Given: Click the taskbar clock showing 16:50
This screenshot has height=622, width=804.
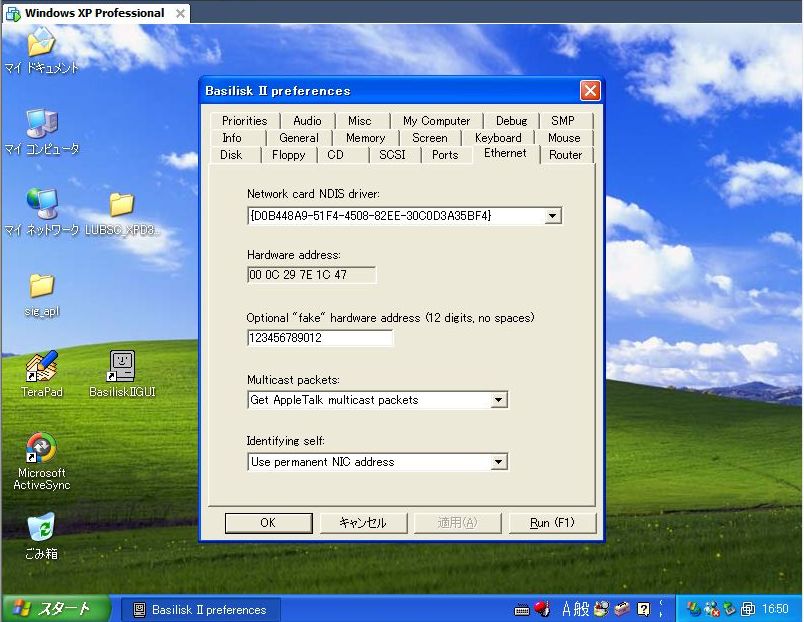Looking at the screenshot, I should click(x=775, y=609).
